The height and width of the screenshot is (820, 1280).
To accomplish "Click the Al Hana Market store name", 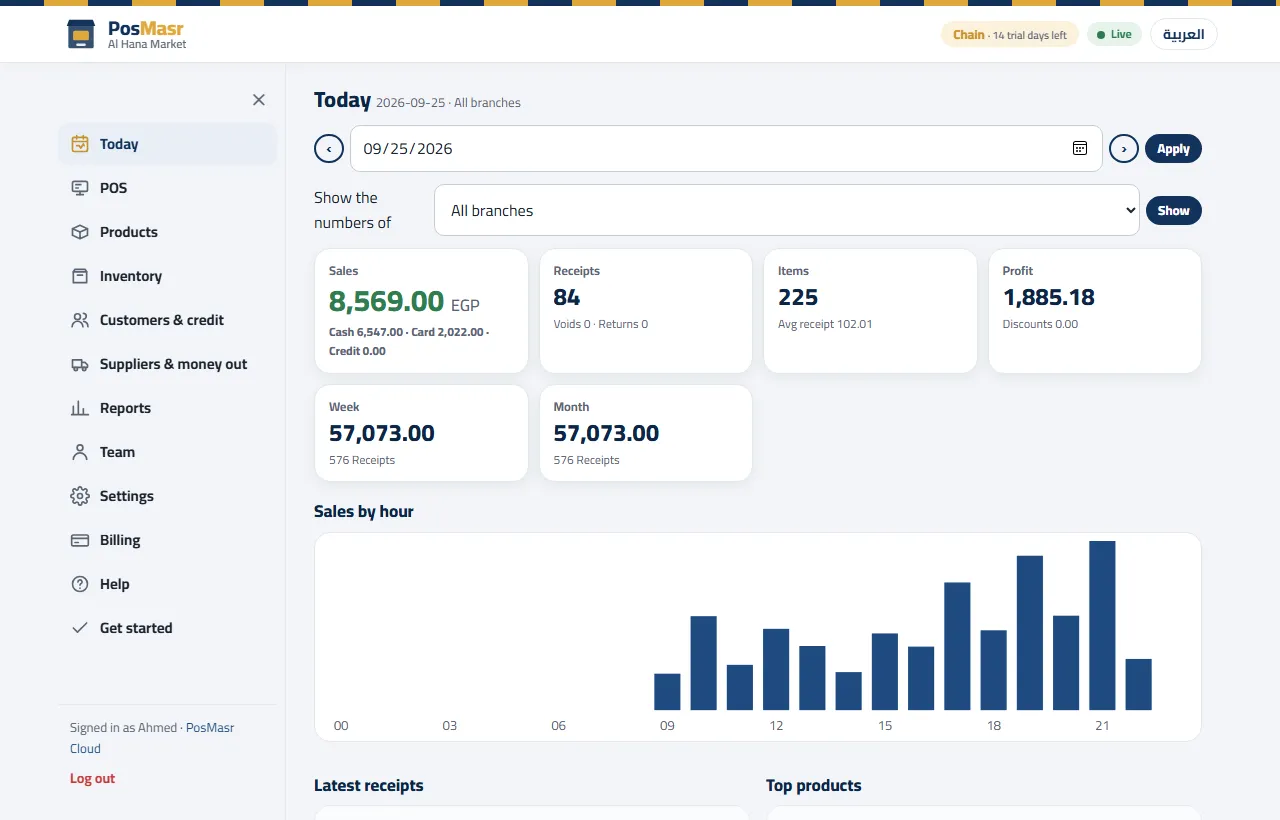I will coord(147,44).
